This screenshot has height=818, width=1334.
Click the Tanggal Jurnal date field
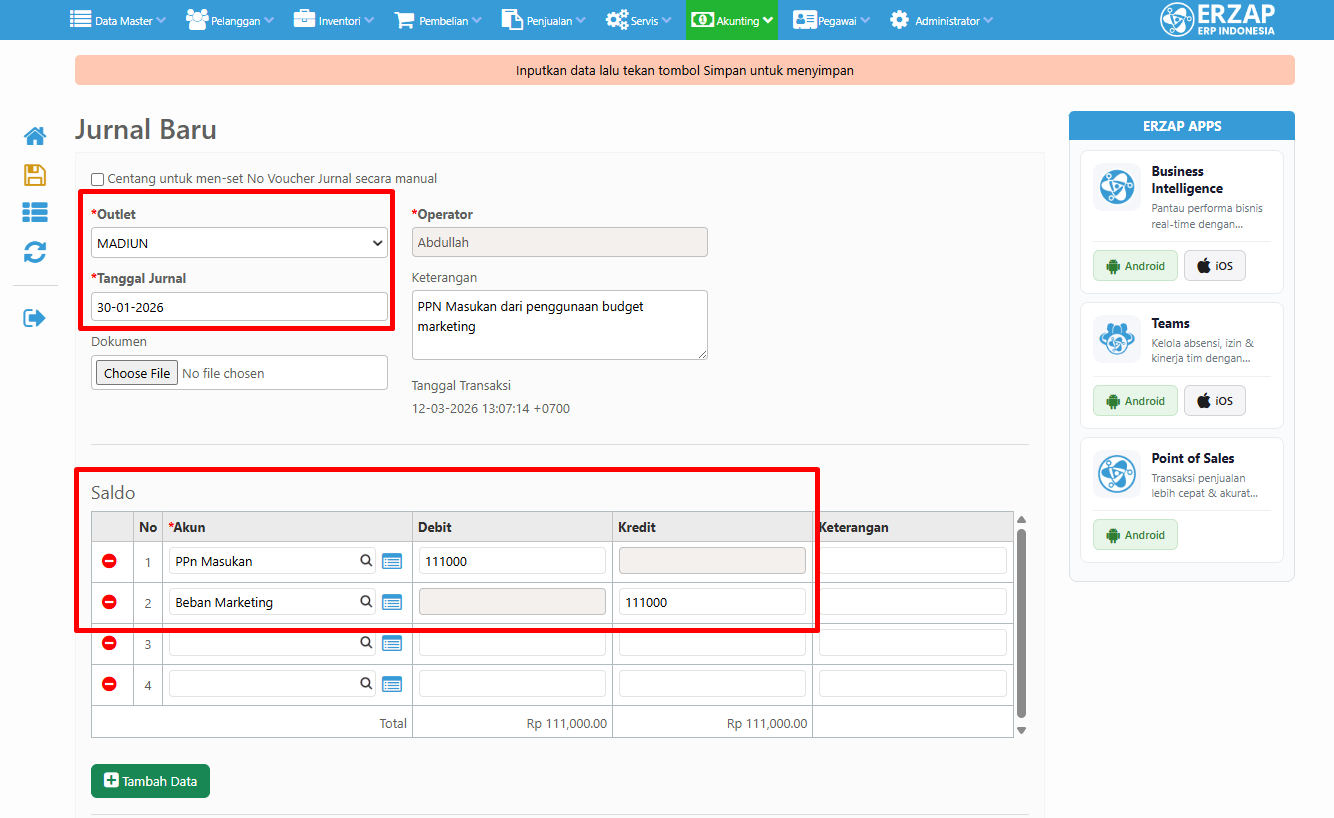tap(239, 307)
